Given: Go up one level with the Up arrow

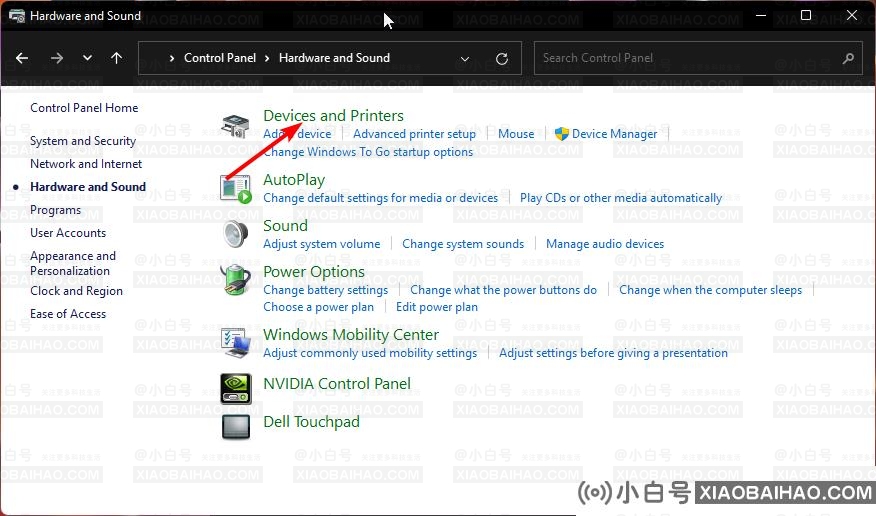Looking at the screenshot, I should coord(116,58).
